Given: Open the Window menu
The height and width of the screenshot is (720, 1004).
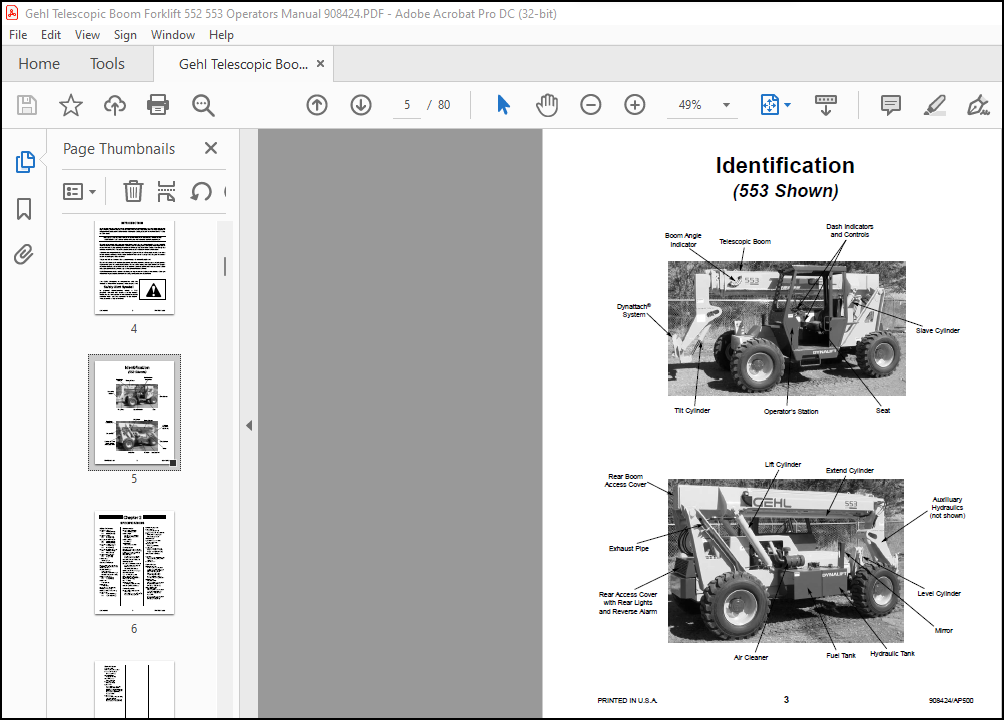Looking at the screenshot, I should pos(173,35).
